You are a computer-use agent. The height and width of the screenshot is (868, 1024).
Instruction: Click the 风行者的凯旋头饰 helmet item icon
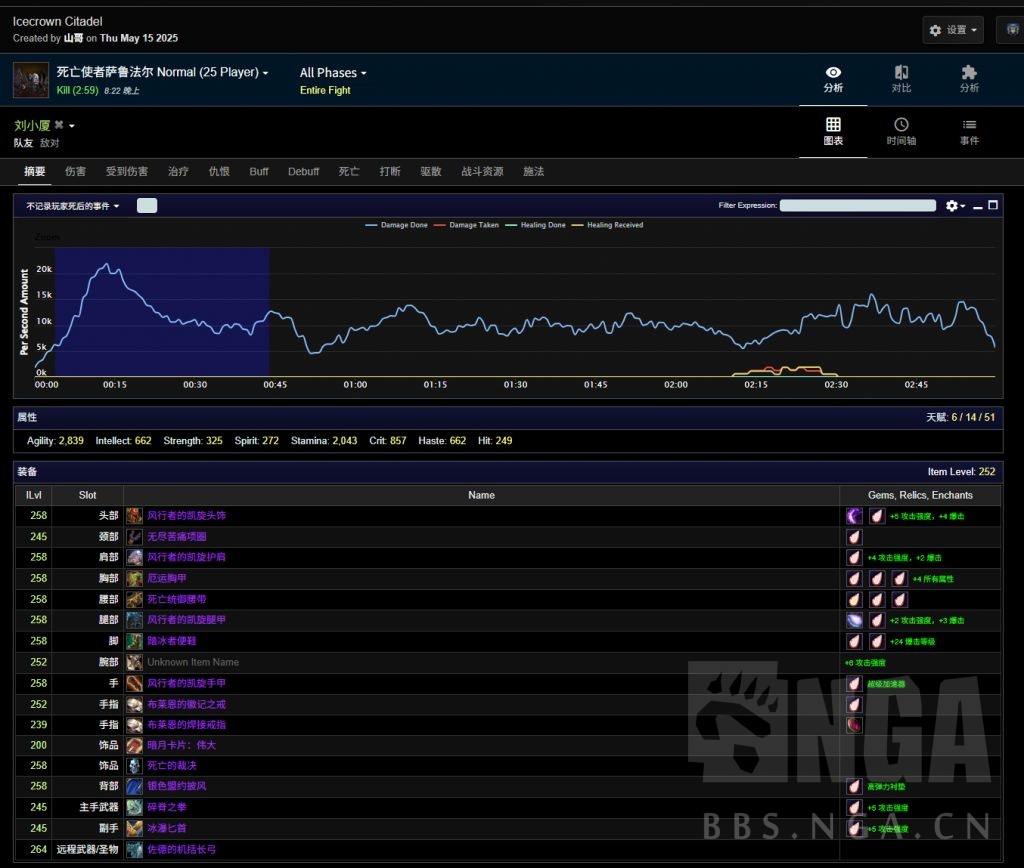click(134, 516)
